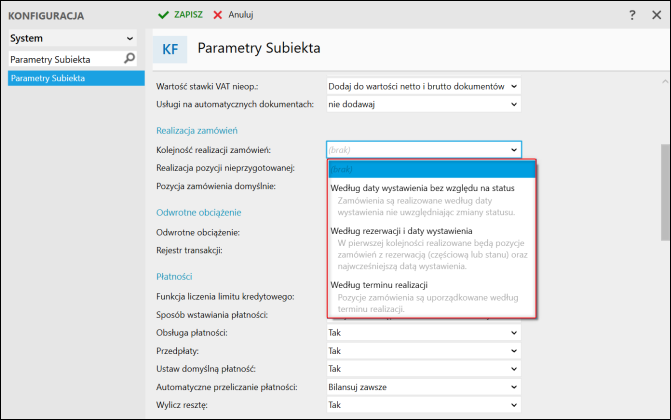This screenshot has width=671, height=420.
Task: Close the configuration window
Action: coord(657,16)
